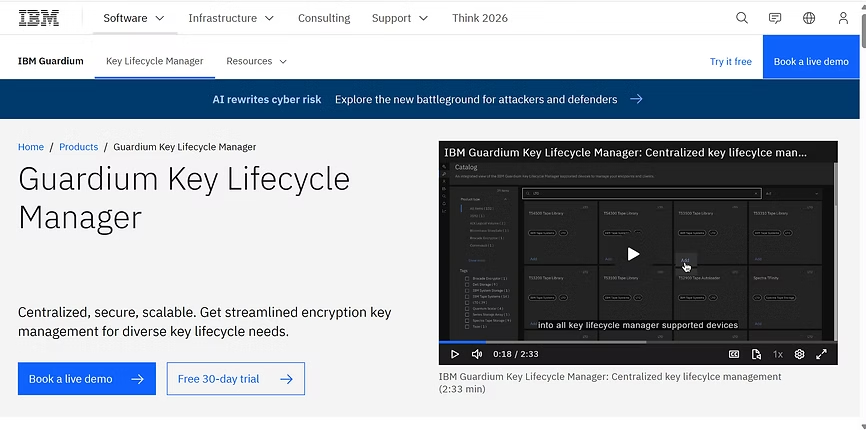Go to the Products breadcrumb
This screenshot has width=866, height=430.
(78, 147)
